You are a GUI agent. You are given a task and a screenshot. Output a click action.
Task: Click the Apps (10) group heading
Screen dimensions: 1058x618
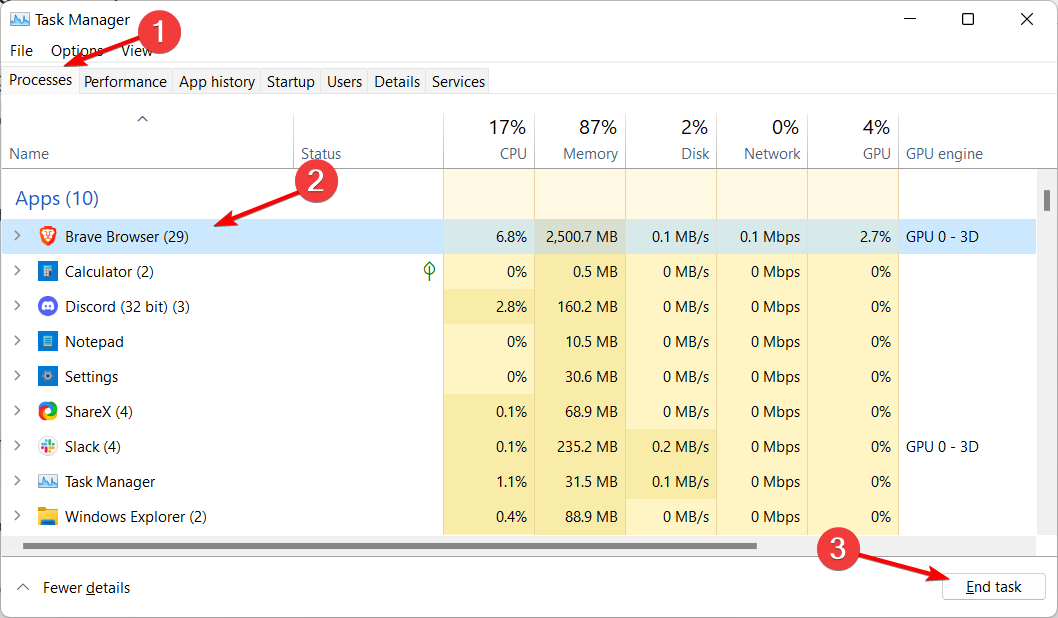pos(57,198)
